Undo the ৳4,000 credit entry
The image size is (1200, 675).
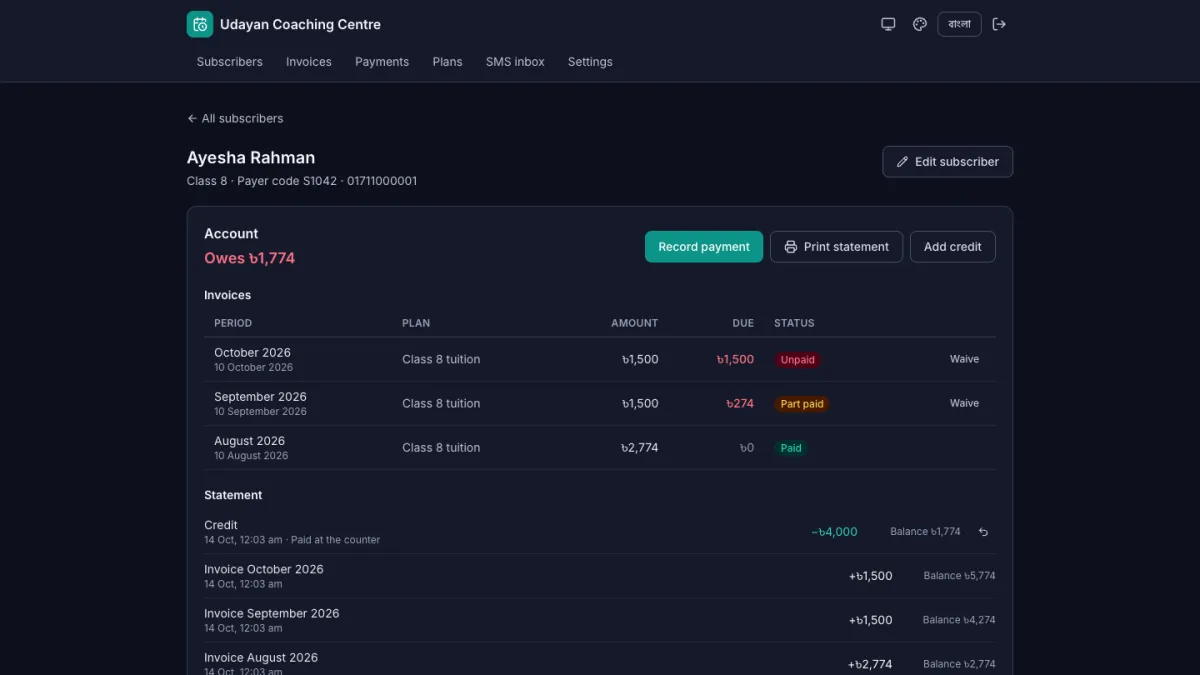pyautogui.click(x=983, y=532)
